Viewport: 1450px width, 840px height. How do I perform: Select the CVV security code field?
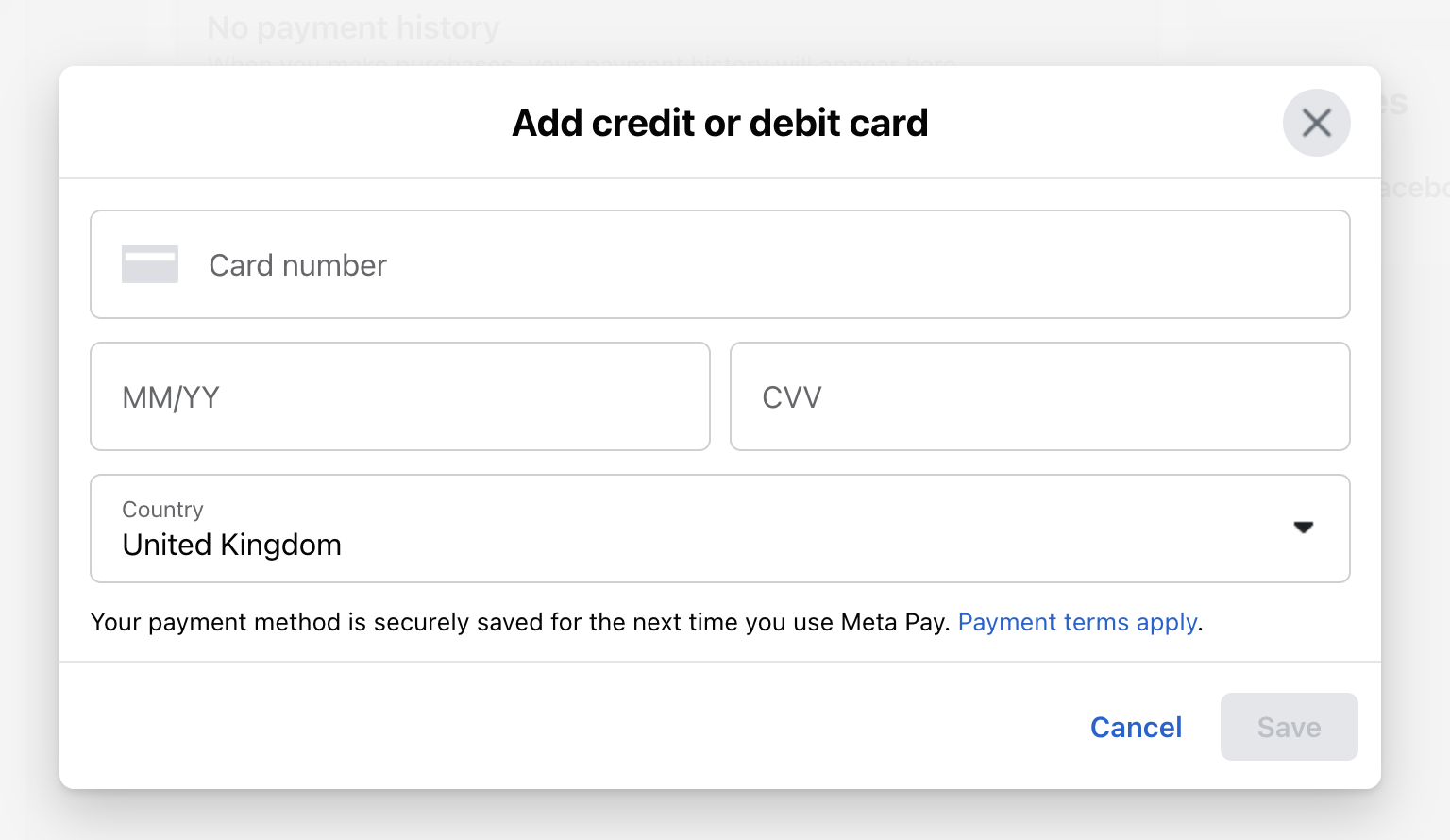[x=1039, y=396]
